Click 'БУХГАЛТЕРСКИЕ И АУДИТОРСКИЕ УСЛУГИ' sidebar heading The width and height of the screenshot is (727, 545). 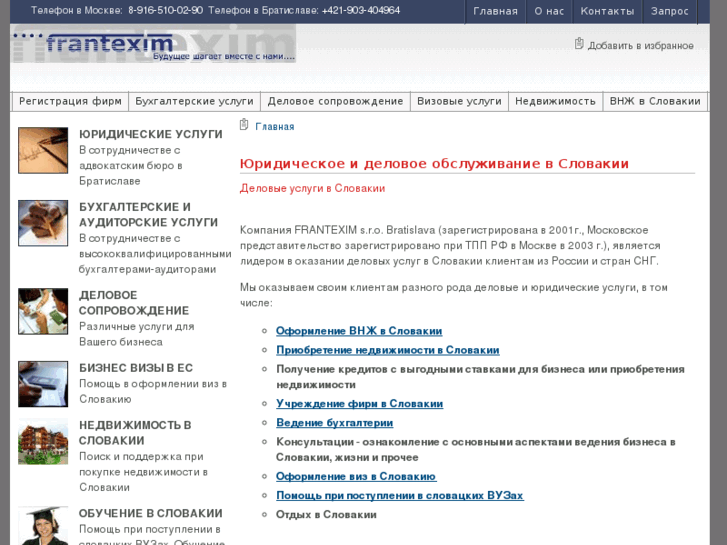pos(148,215)
